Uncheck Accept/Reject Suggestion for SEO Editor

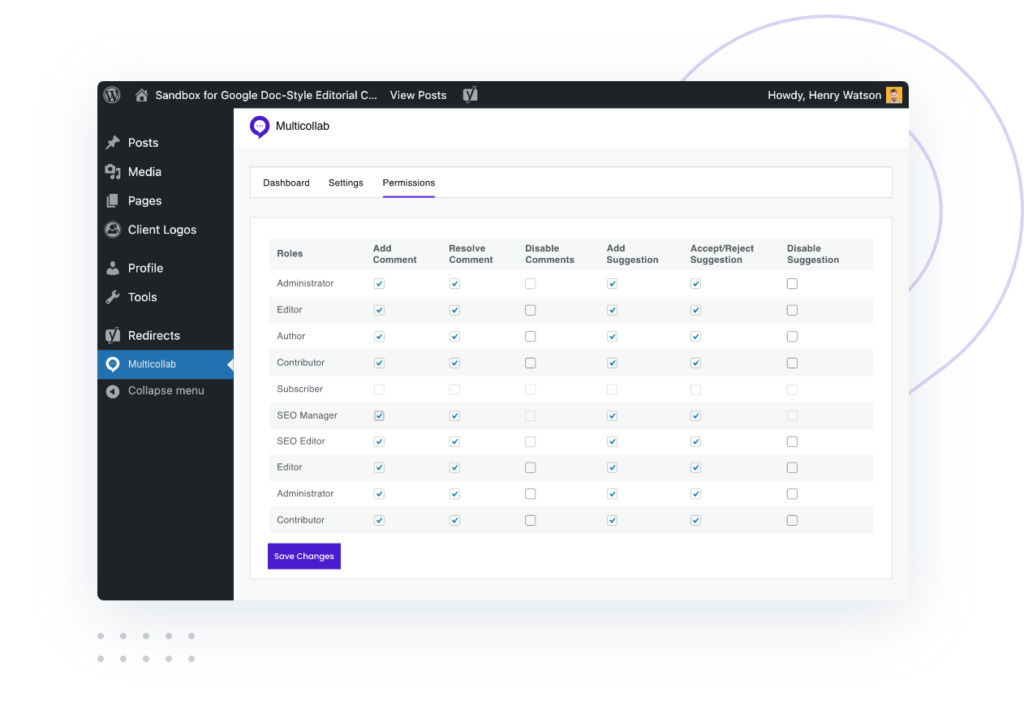coord(696,442)
